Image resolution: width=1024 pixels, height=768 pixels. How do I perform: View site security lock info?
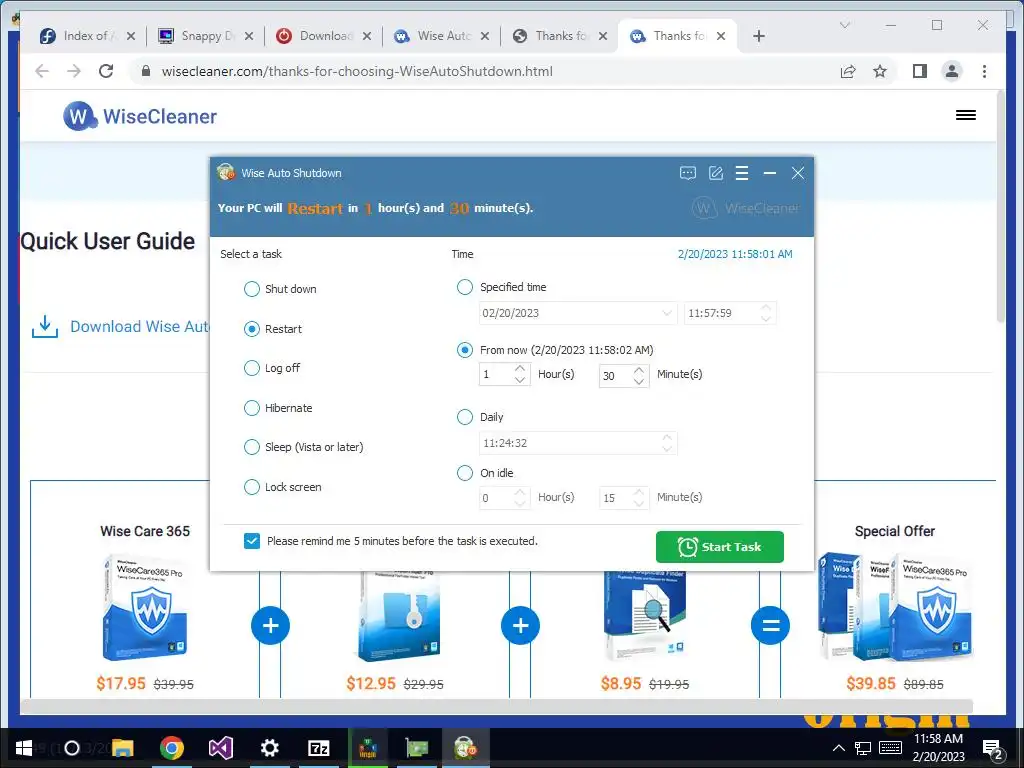(x=146, y=71)
